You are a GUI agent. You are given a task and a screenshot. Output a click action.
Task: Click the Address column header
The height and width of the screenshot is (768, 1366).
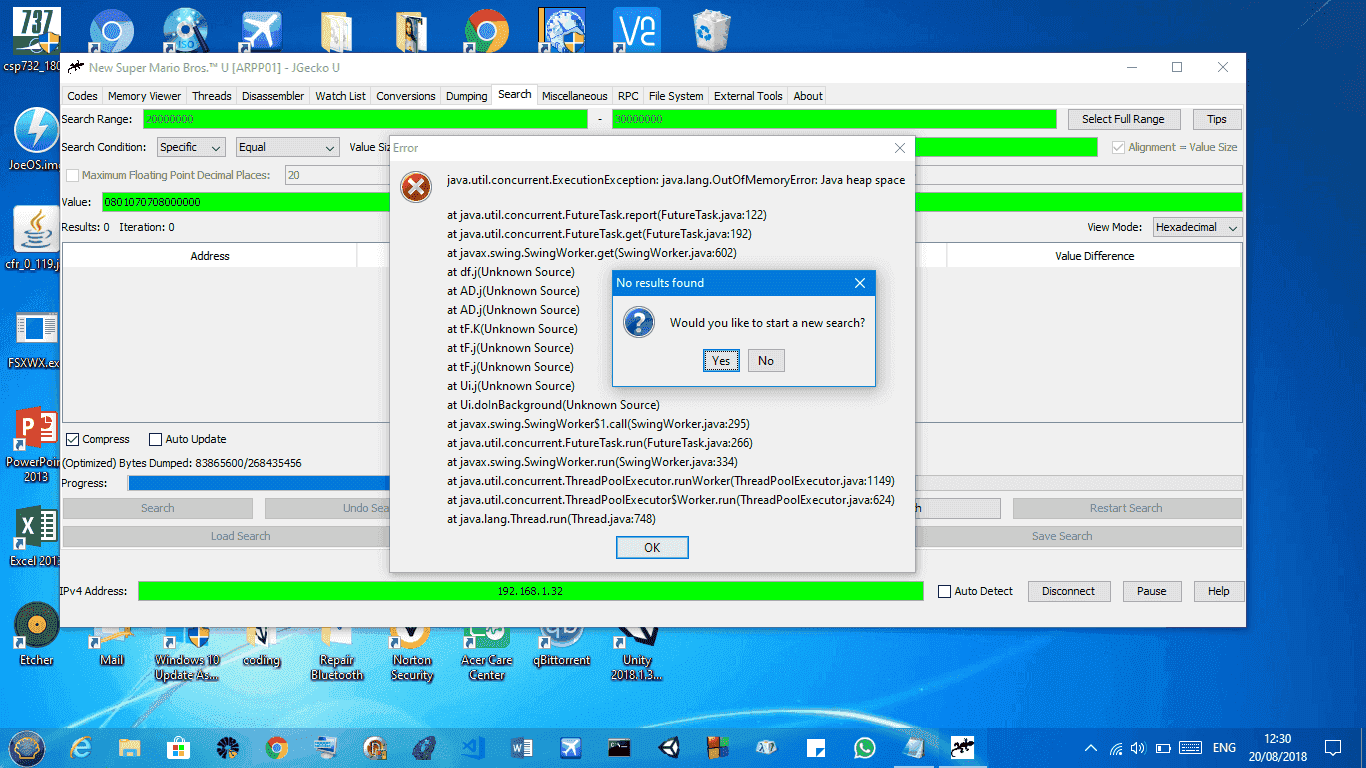(x=210, y=256)
